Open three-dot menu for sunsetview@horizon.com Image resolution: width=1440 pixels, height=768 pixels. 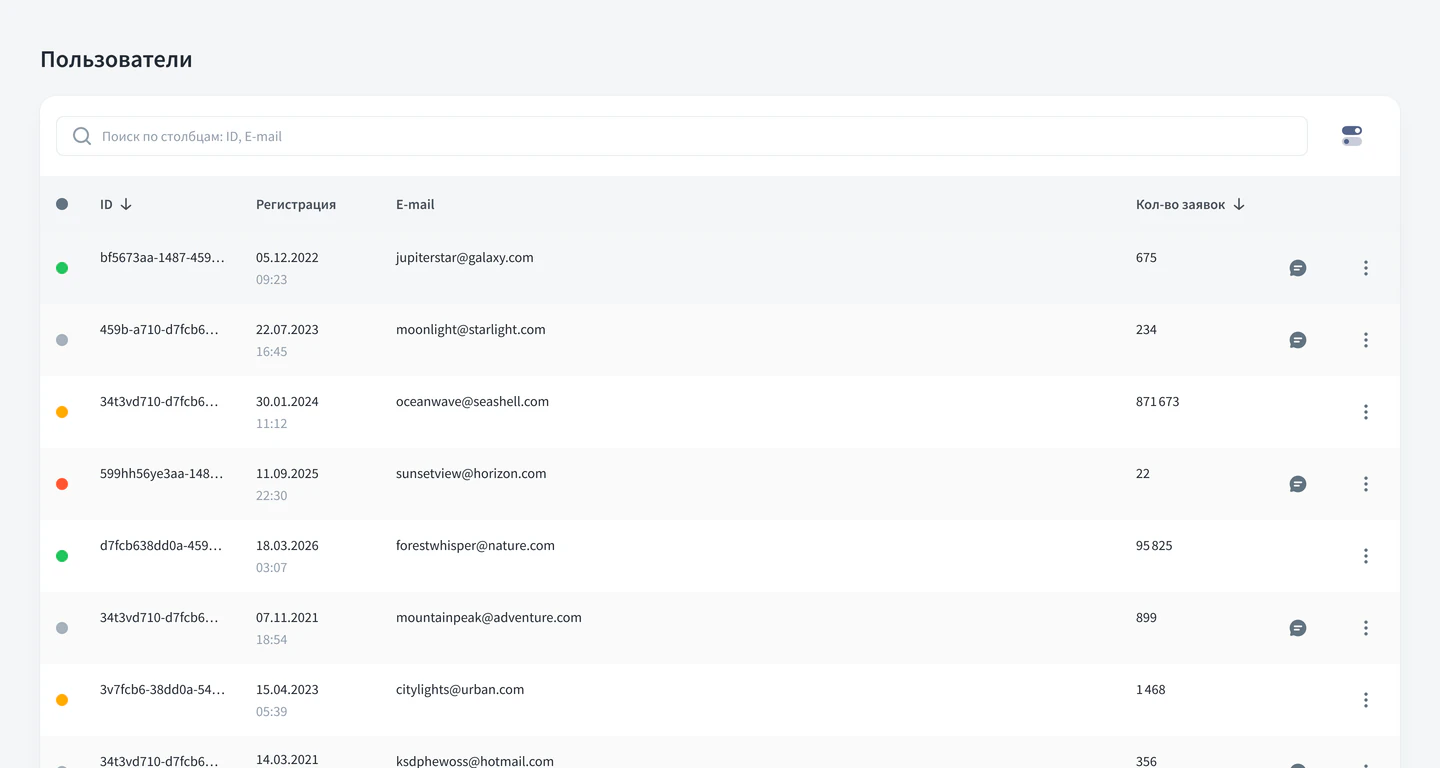pos(1366,484)
